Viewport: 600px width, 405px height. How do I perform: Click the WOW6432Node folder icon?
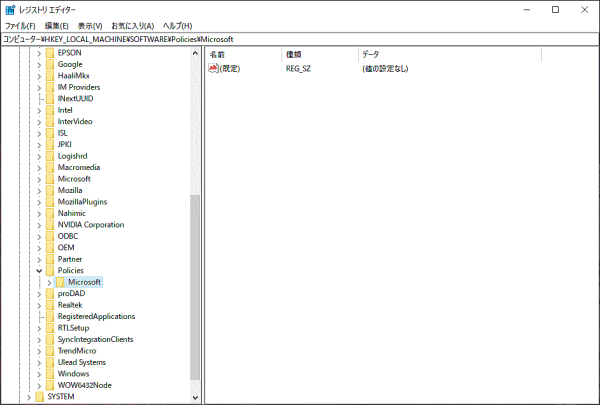[50, 385]
